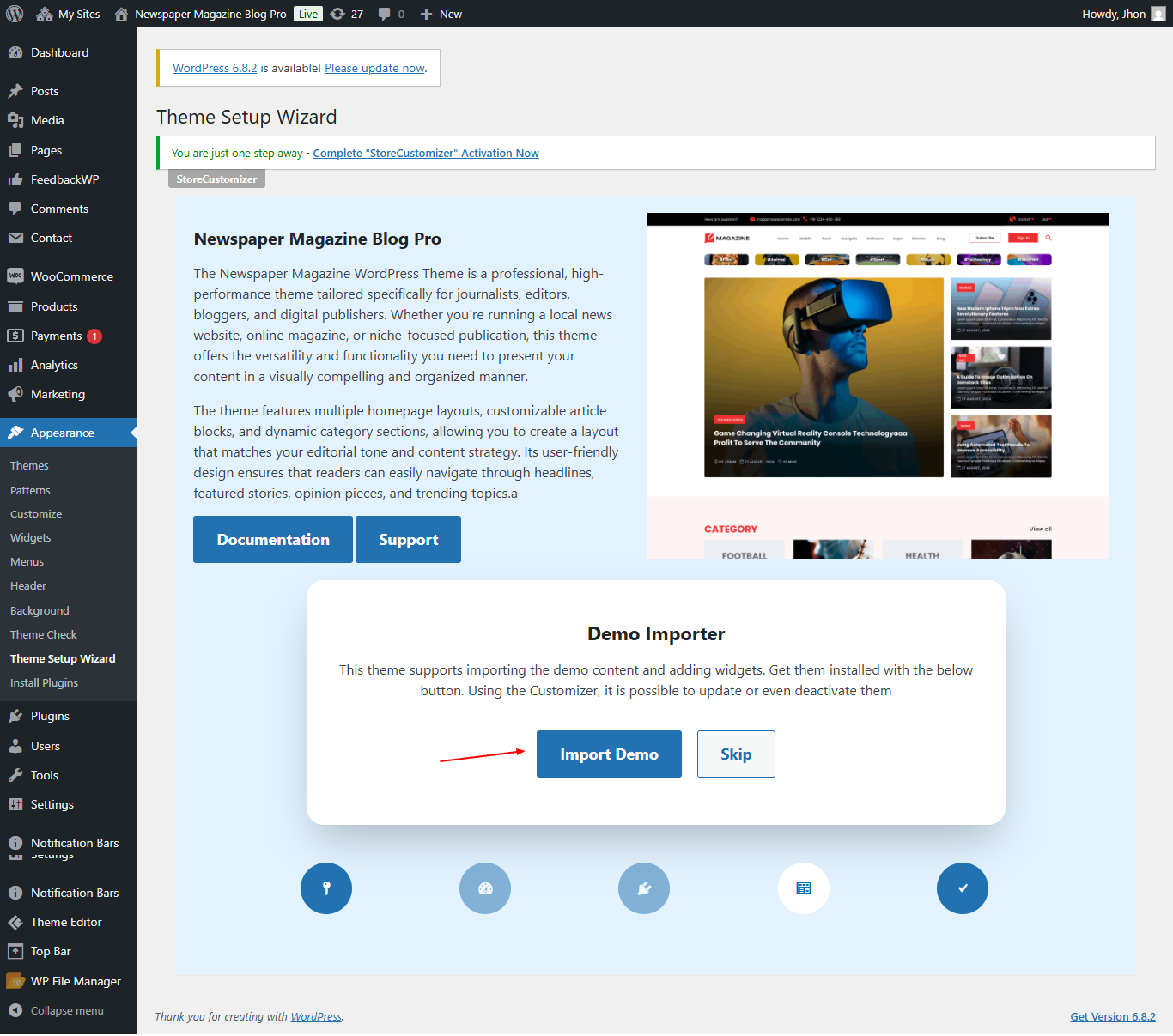The width and height of the screenshot is (1173, 1036).
Task: Click the pin wizard step icon
Action: coord(326,888)
